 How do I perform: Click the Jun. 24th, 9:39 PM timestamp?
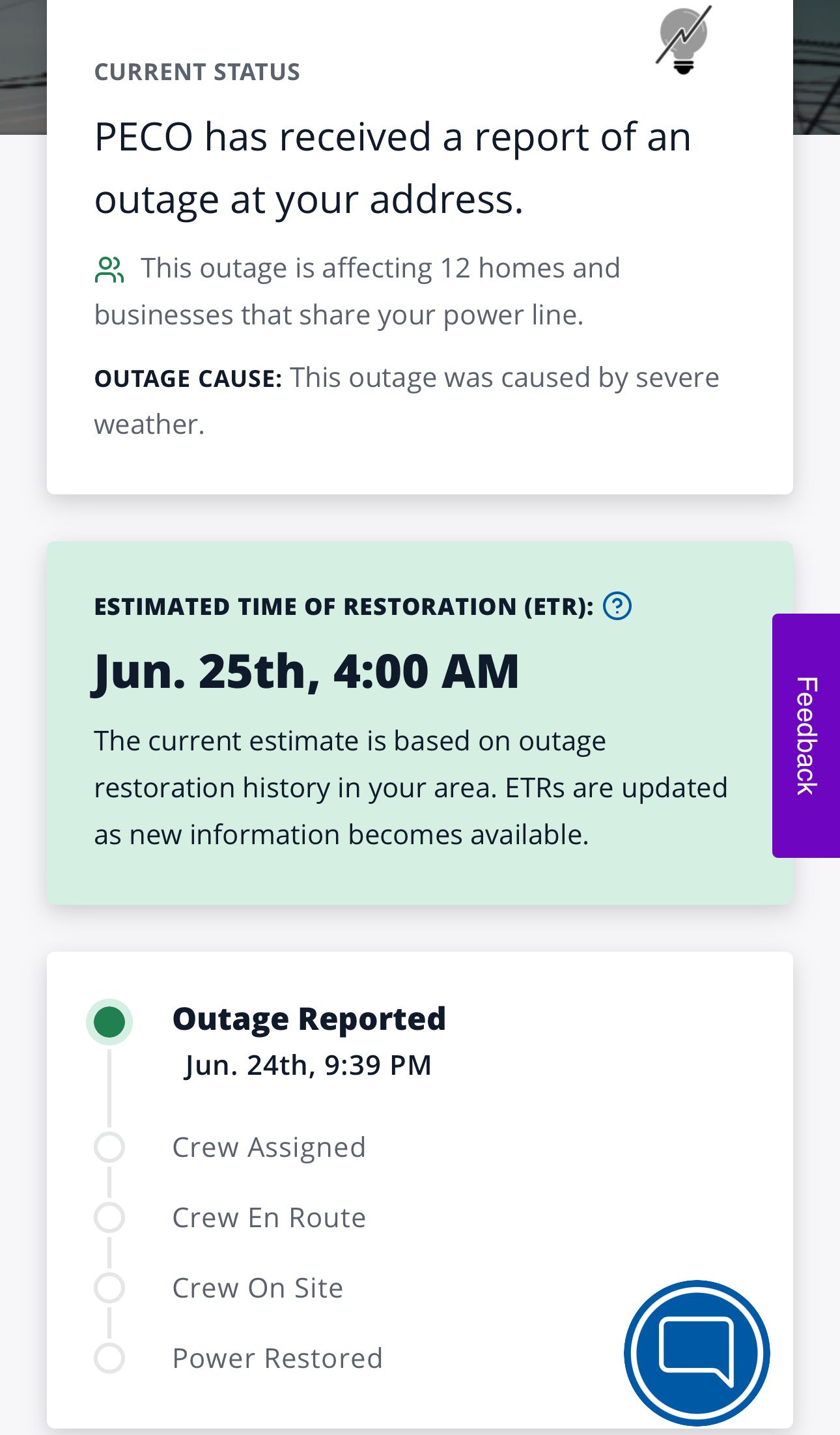(x=308, y=1066)
